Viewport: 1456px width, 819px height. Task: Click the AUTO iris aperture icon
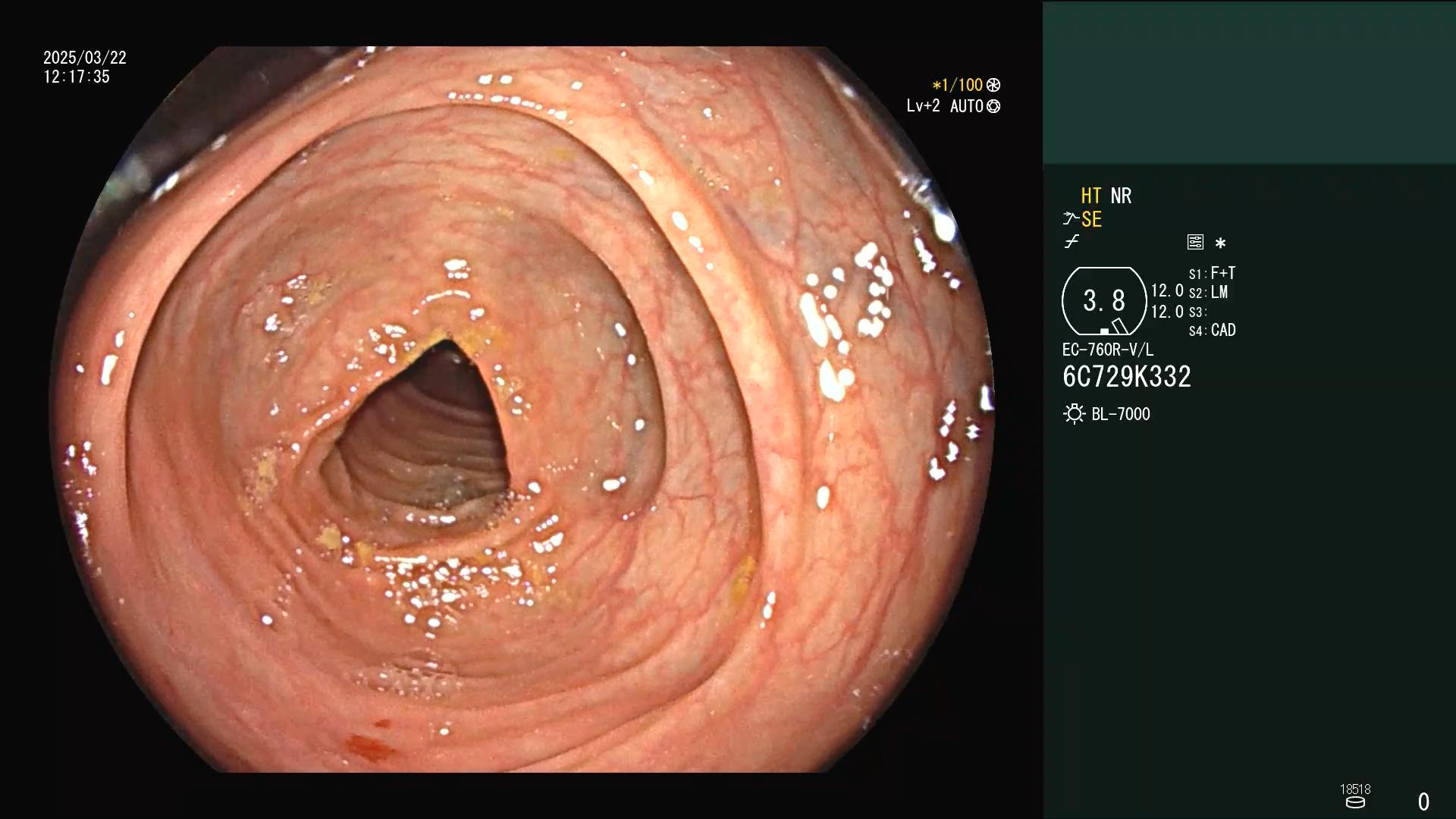point(993,107)
